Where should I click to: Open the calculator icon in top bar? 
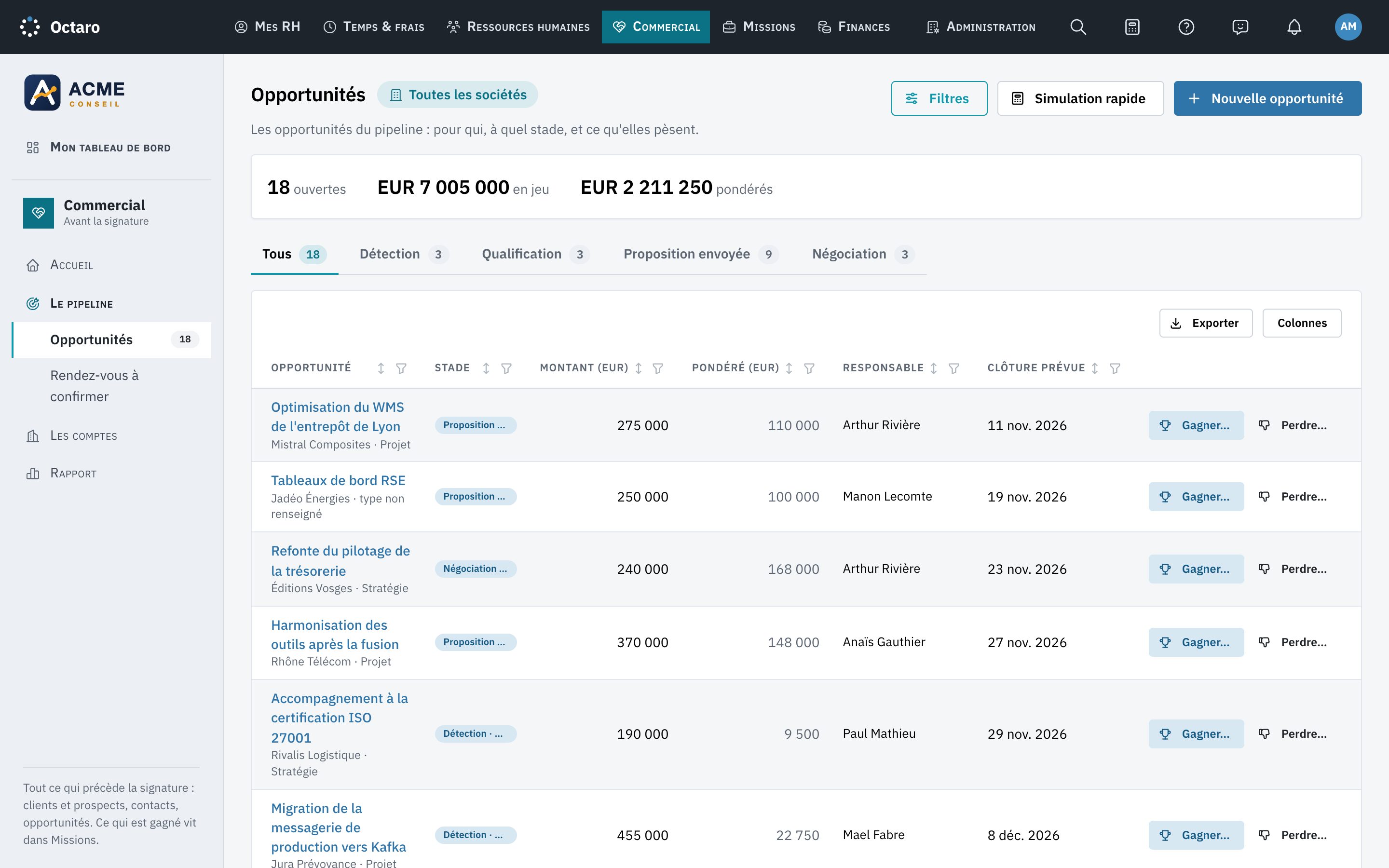pyautogui.click(x=1132, y=27)
